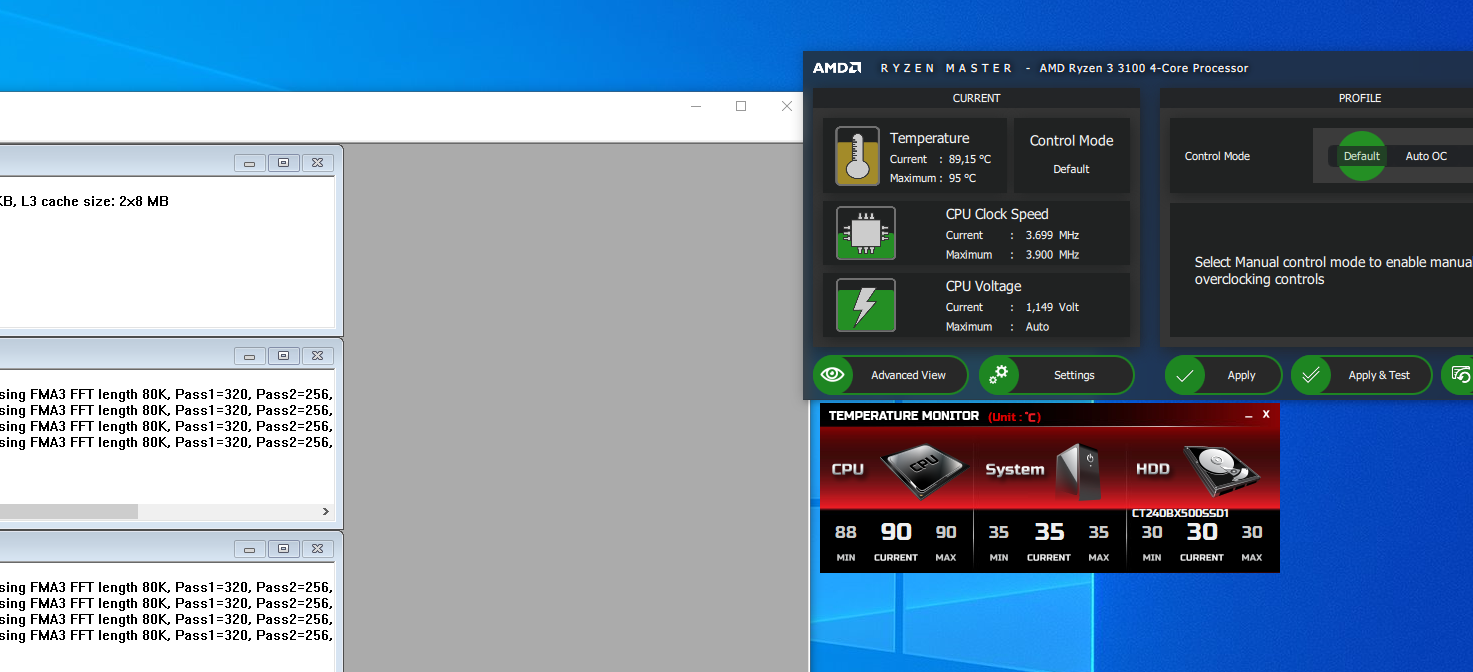Restore the first Prime95 worker sub-window
This screenshot has height=672, width=1473.
[x=284, y=163]
